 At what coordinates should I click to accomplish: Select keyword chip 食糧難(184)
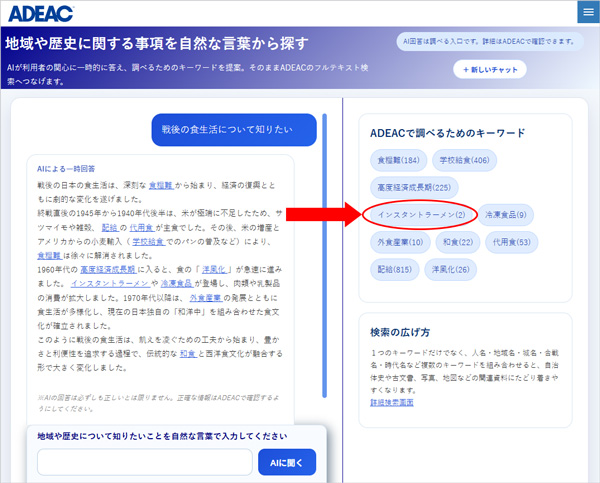pos(398,160)
